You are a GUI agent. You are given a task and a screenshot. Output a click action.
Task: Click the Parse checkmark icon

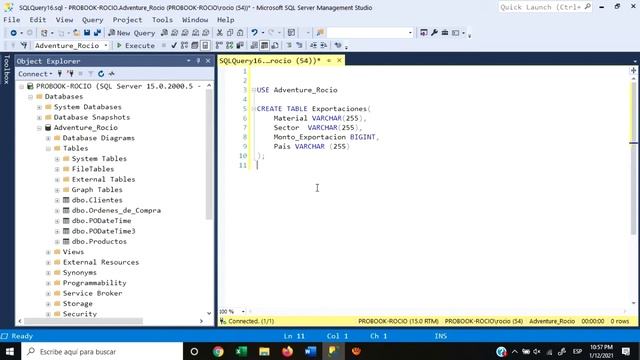[174, 45]
